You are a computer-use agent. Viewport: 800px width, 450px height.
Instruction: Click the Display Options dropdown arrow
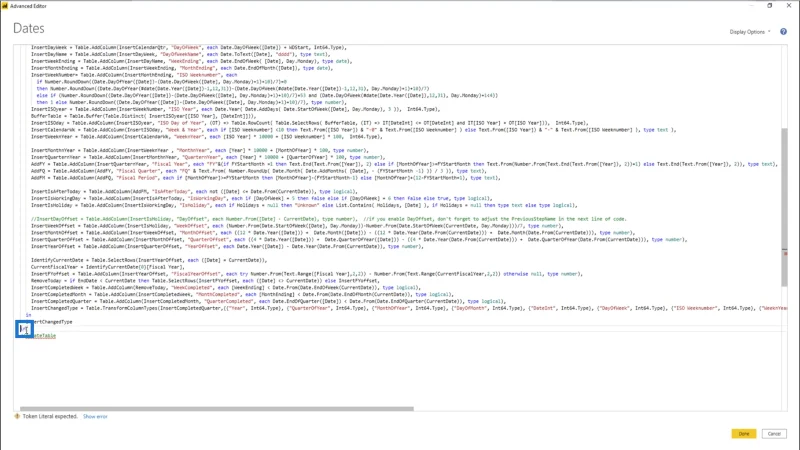(x=769, y=32)
